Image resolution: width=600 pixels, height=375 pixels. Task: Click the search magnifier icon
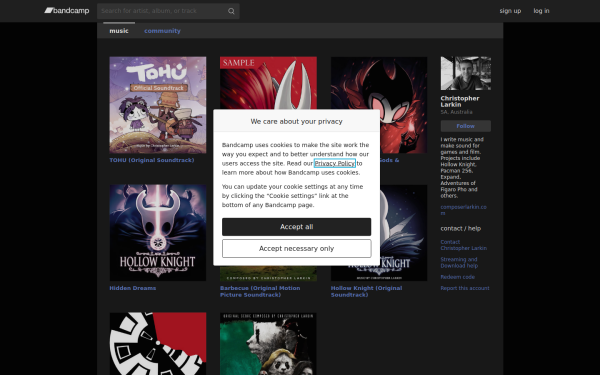click(231, 11)
